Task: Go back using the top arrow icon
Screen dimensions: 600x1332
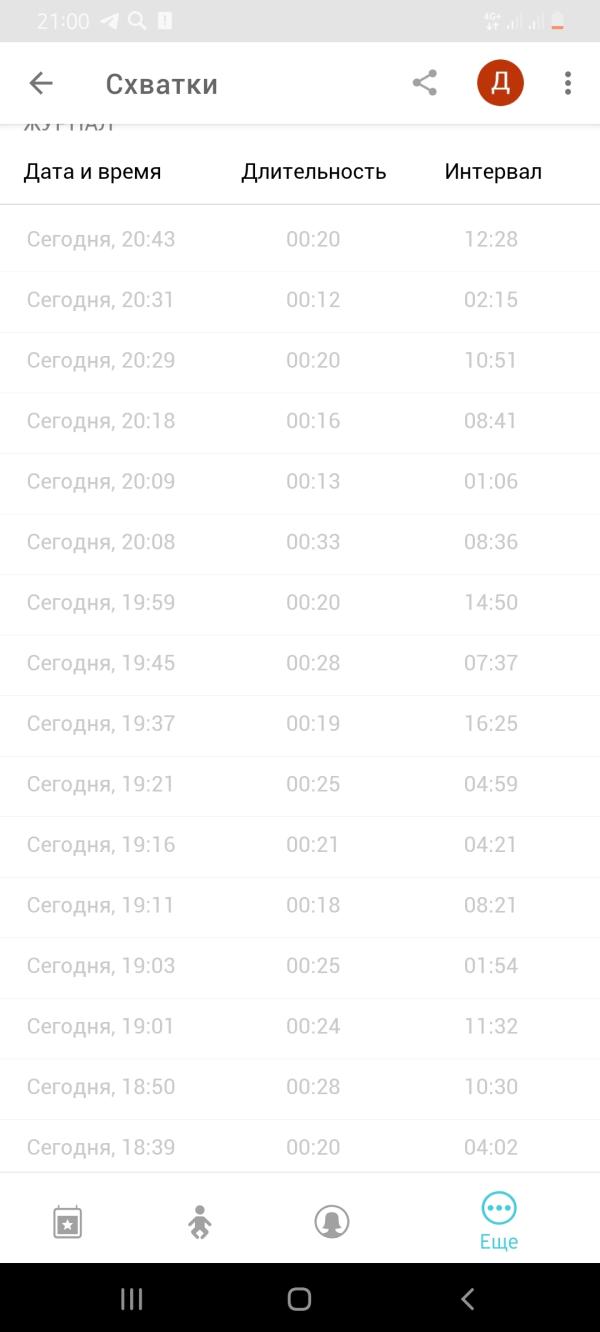Action: 41,83
